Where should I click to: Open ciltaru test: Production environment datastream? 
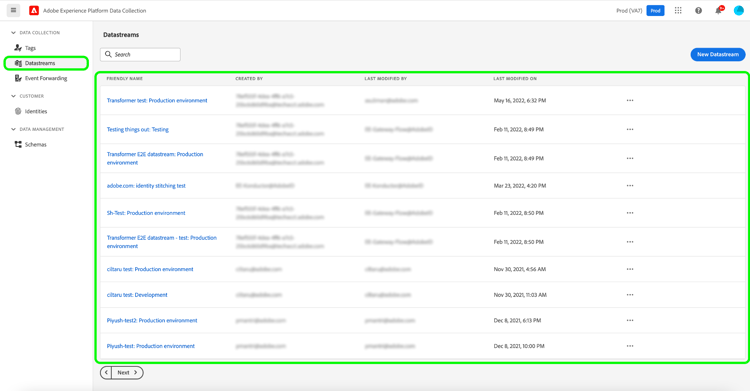[150, 269]
